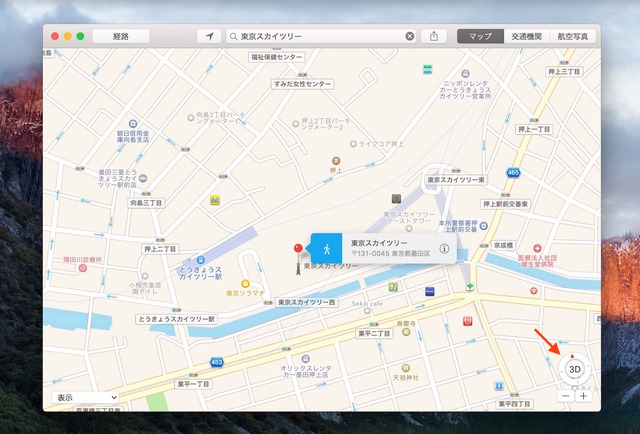Click 医療法人社団健生堂病院 hospital icon
This screenshot has width=640, height=434.
coord(538,248)
